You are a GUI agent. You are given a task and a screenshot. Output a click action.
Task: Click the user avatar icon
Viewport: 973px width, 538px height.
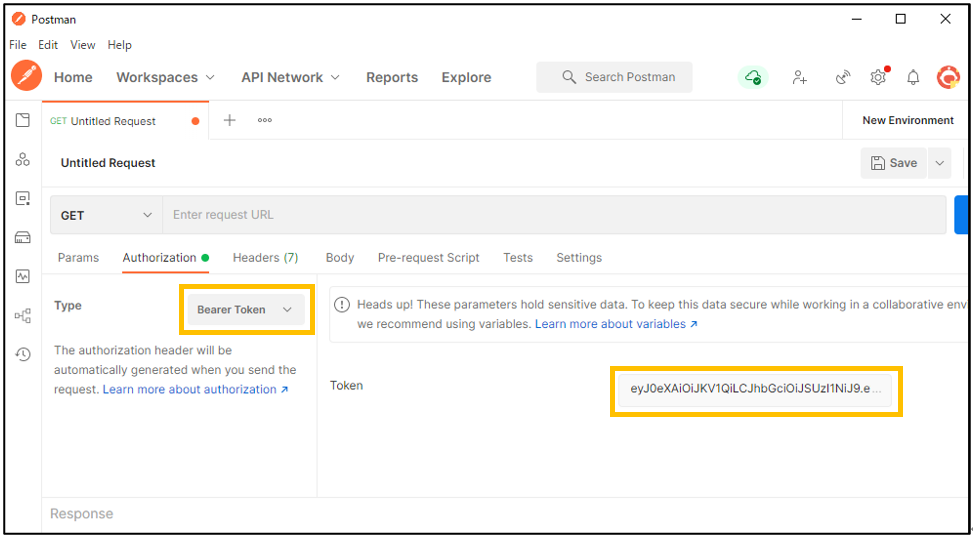(948, 77)
